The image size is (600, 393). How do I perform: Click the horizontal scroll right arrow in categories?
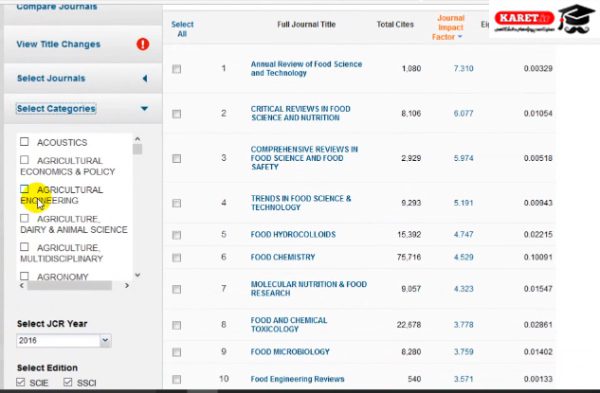pos(127,285)
